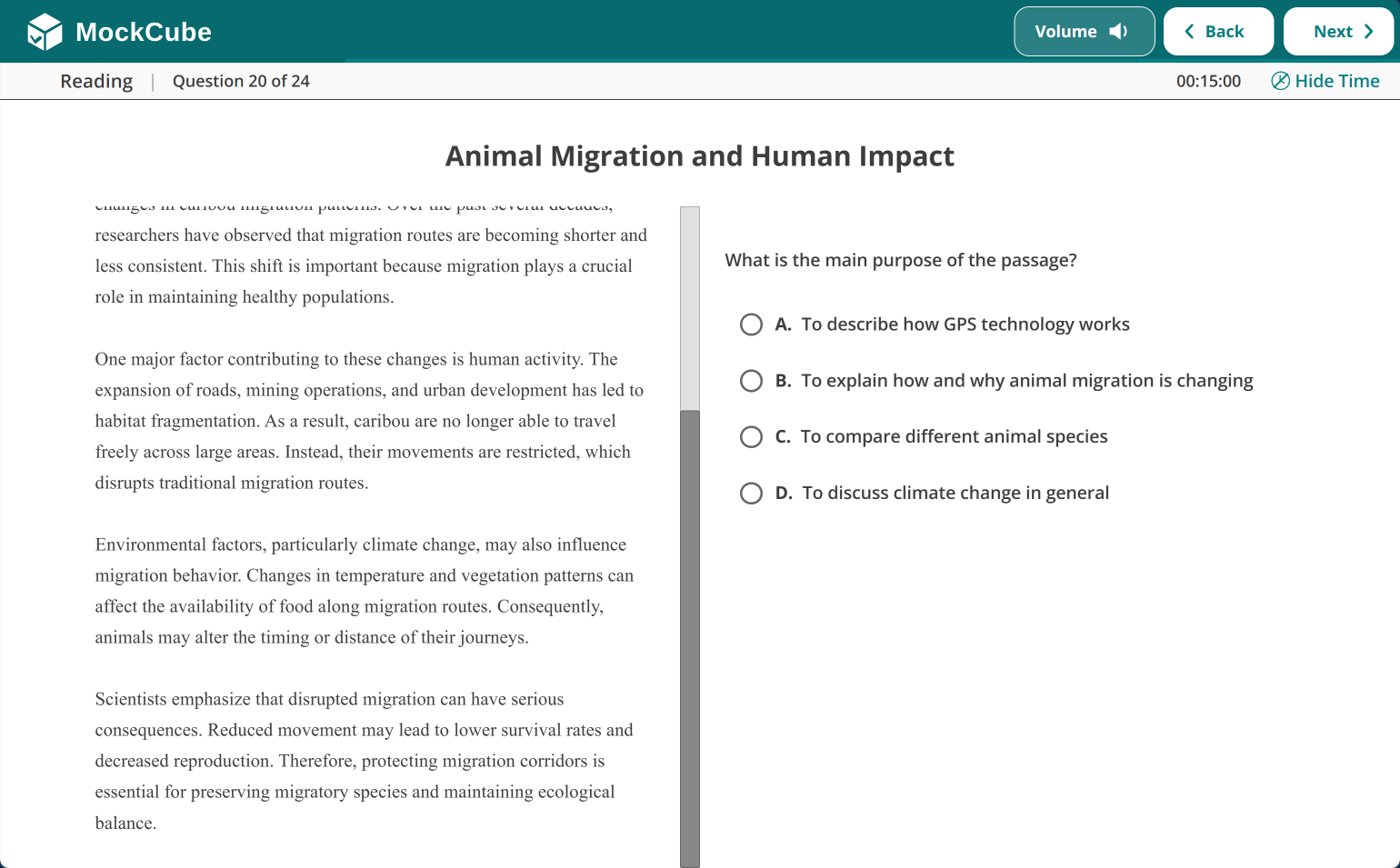Viewport: 1400px width, 868px height.
Task: Hide the timer via Hide Time
Action: click(x=1325, y=81)
